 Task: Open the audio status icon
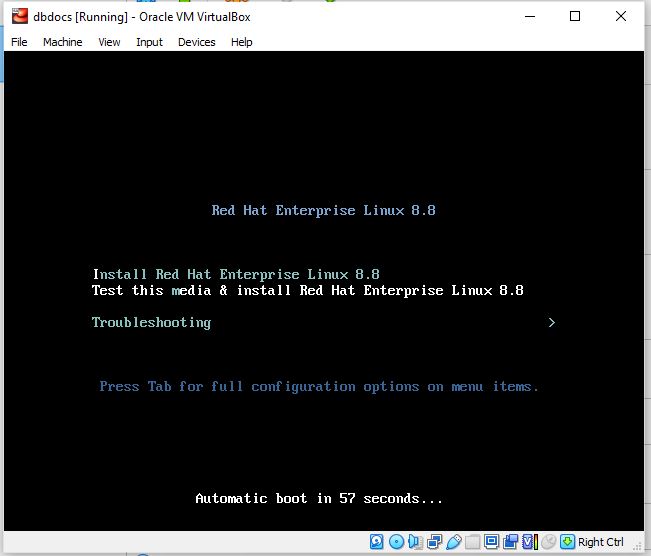[416, 542]
